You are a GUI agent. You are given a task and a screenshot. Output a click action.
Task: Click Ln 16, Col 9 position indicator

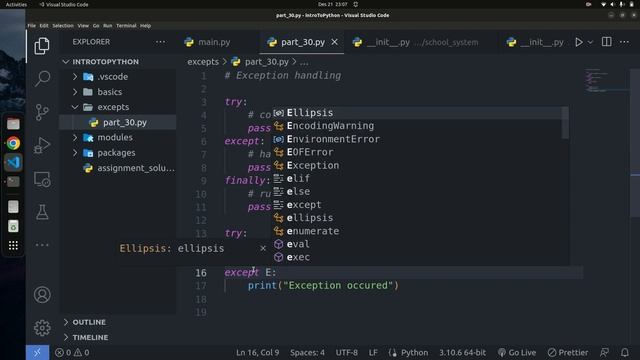coord(258,352)
